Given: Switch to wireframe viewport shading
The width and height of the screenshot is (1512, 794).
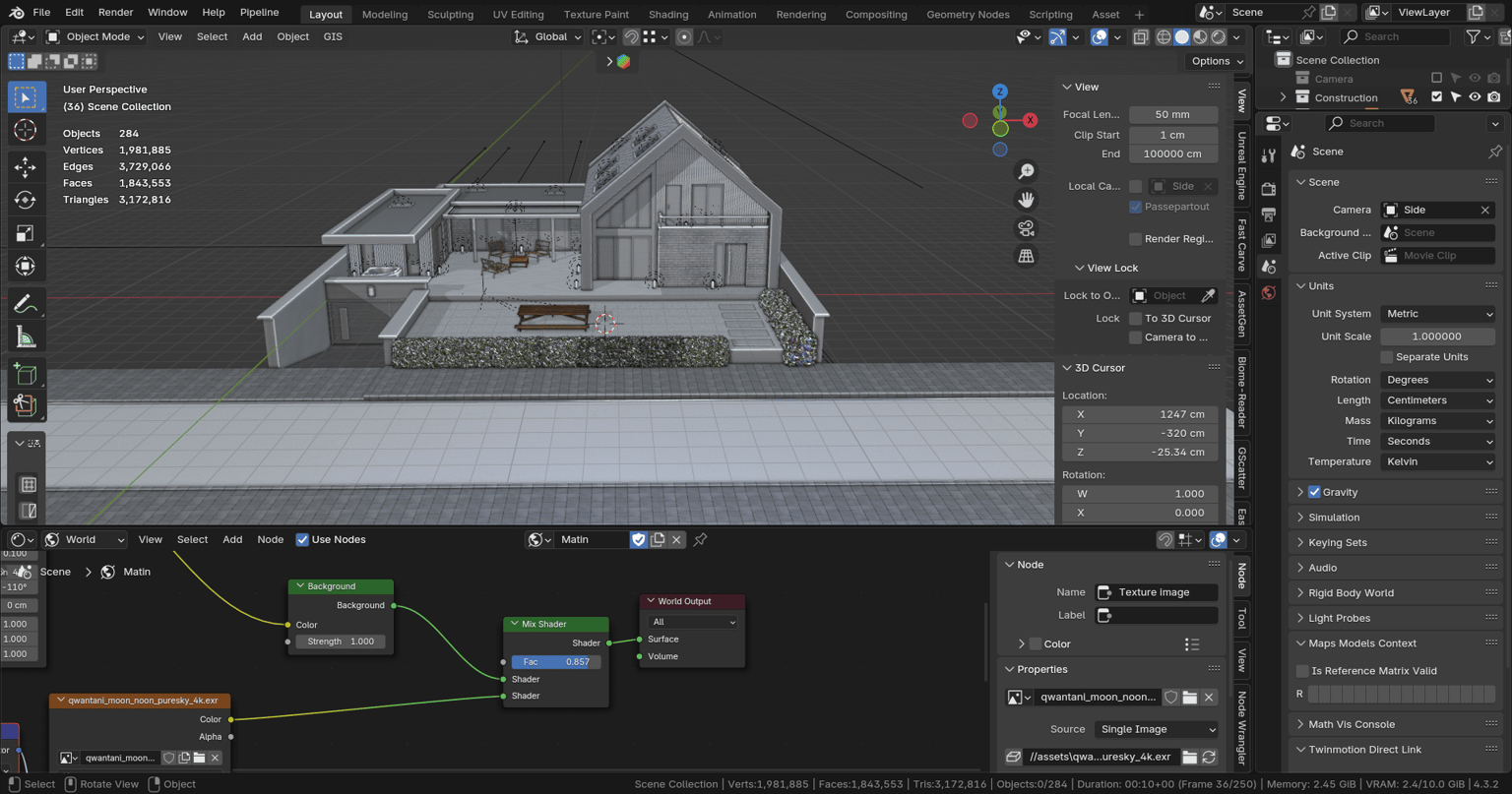Looking at the screenshot, I should pos(1164,37).
